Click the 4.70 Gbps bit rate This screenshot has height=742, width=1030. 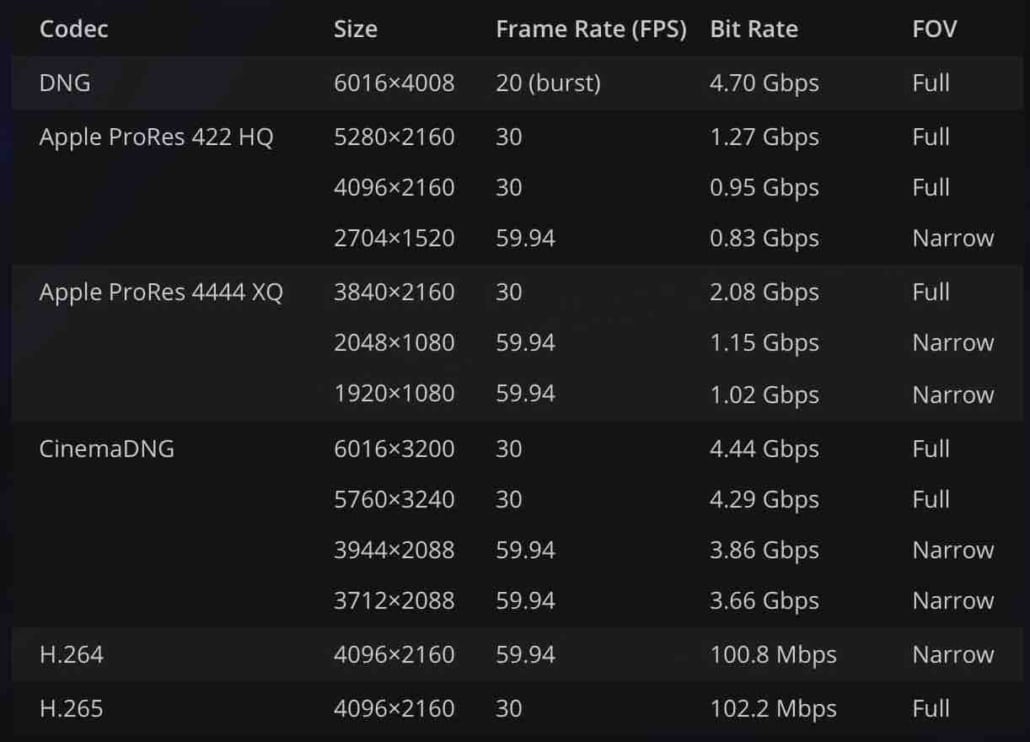pos(765,83)
